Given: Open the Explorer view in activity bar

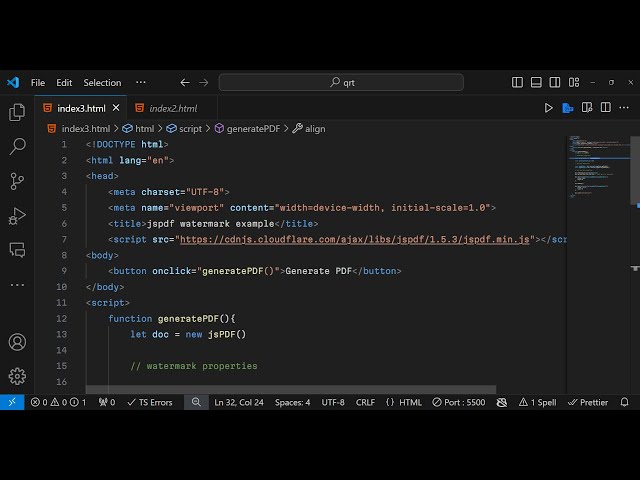Looking at the screenshot, I should (17, 113).
